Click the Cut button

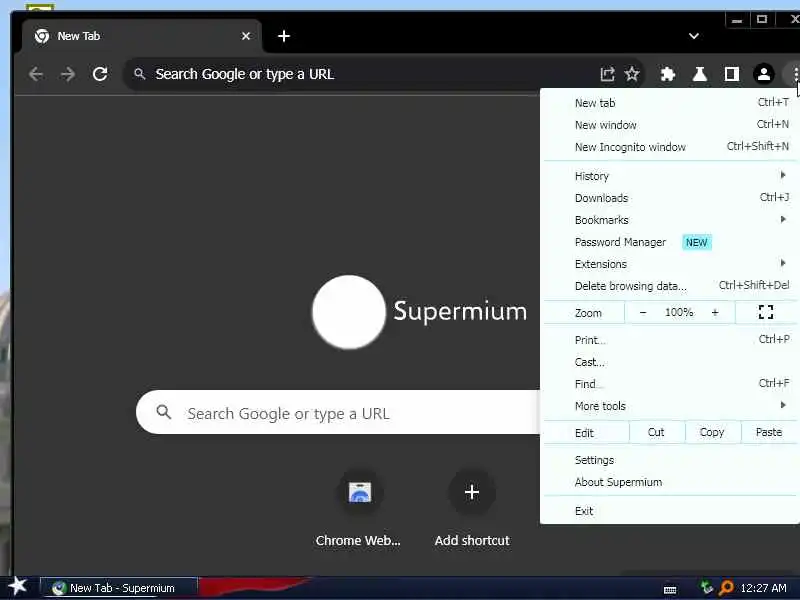[x=656, y=433]
